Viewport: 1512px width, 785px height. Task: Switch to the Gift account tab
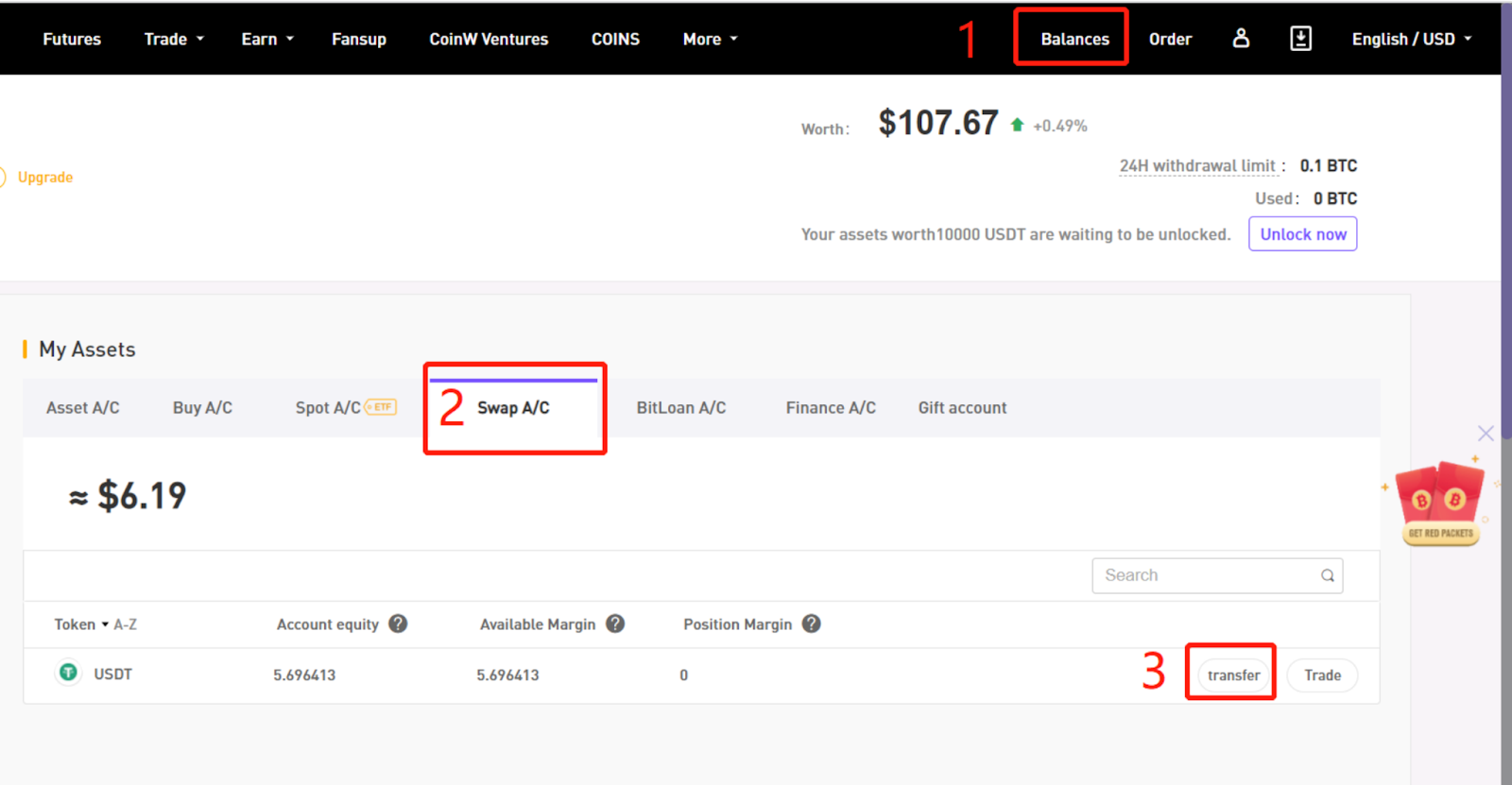(962, 408)
